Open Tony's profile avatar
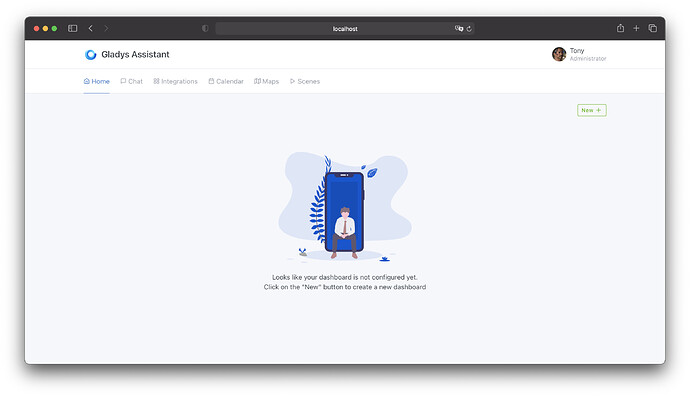 (559, 54)
